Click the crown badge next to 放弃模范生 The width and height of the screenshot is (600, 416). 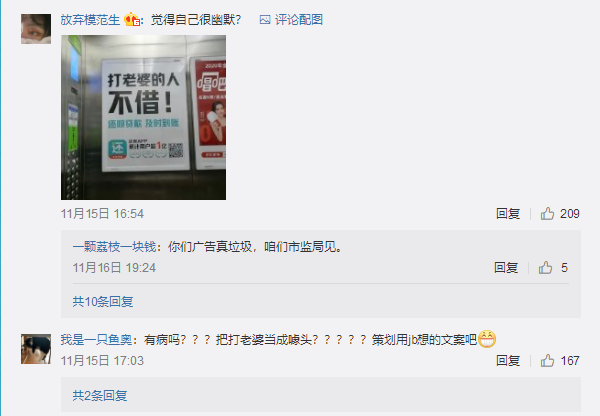132,20
